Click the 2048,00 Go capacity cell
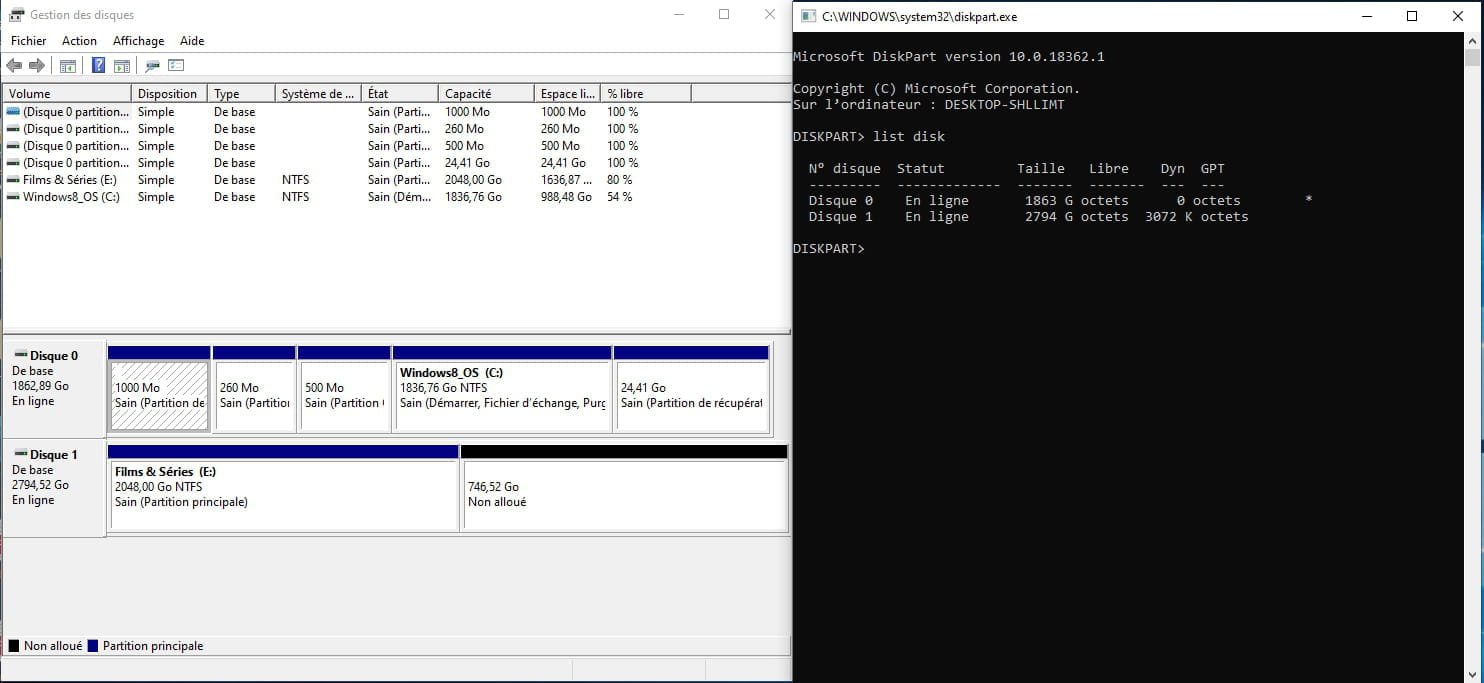This screenshot has width=1484, height=683. click(473, 180)
